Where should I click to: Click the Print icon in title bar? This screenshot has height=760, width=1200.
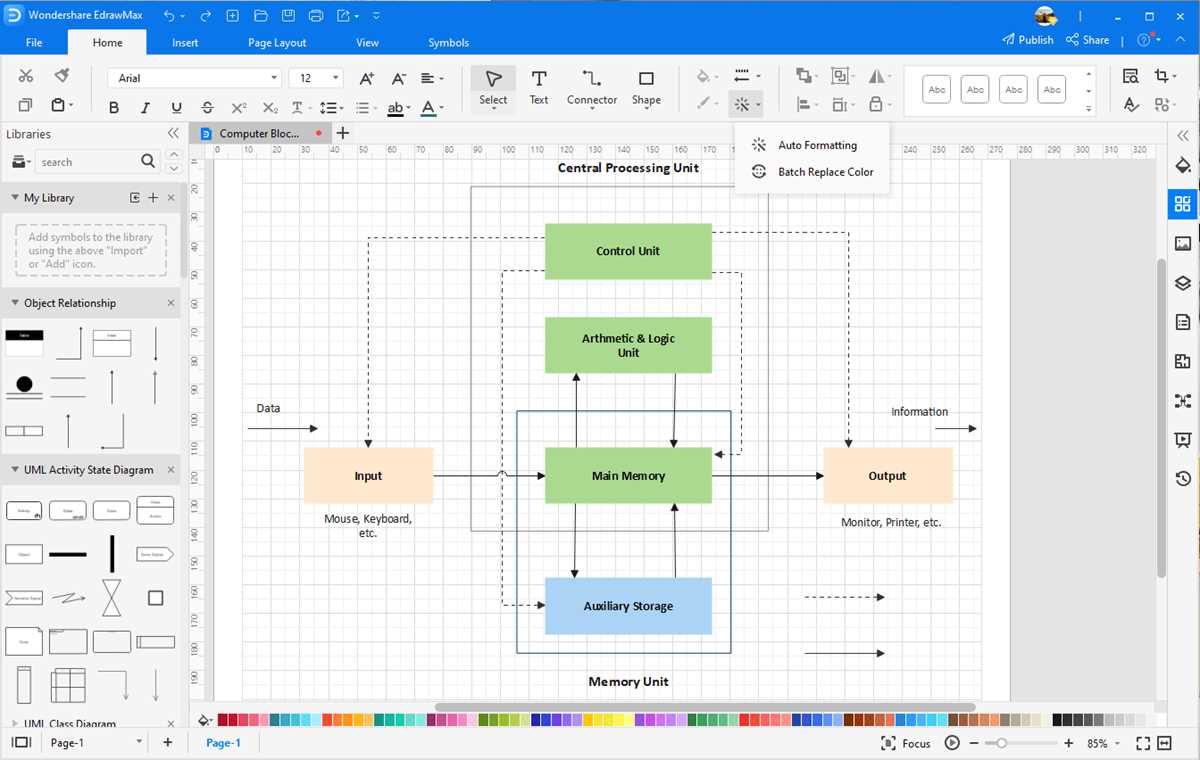coord(316,16)
